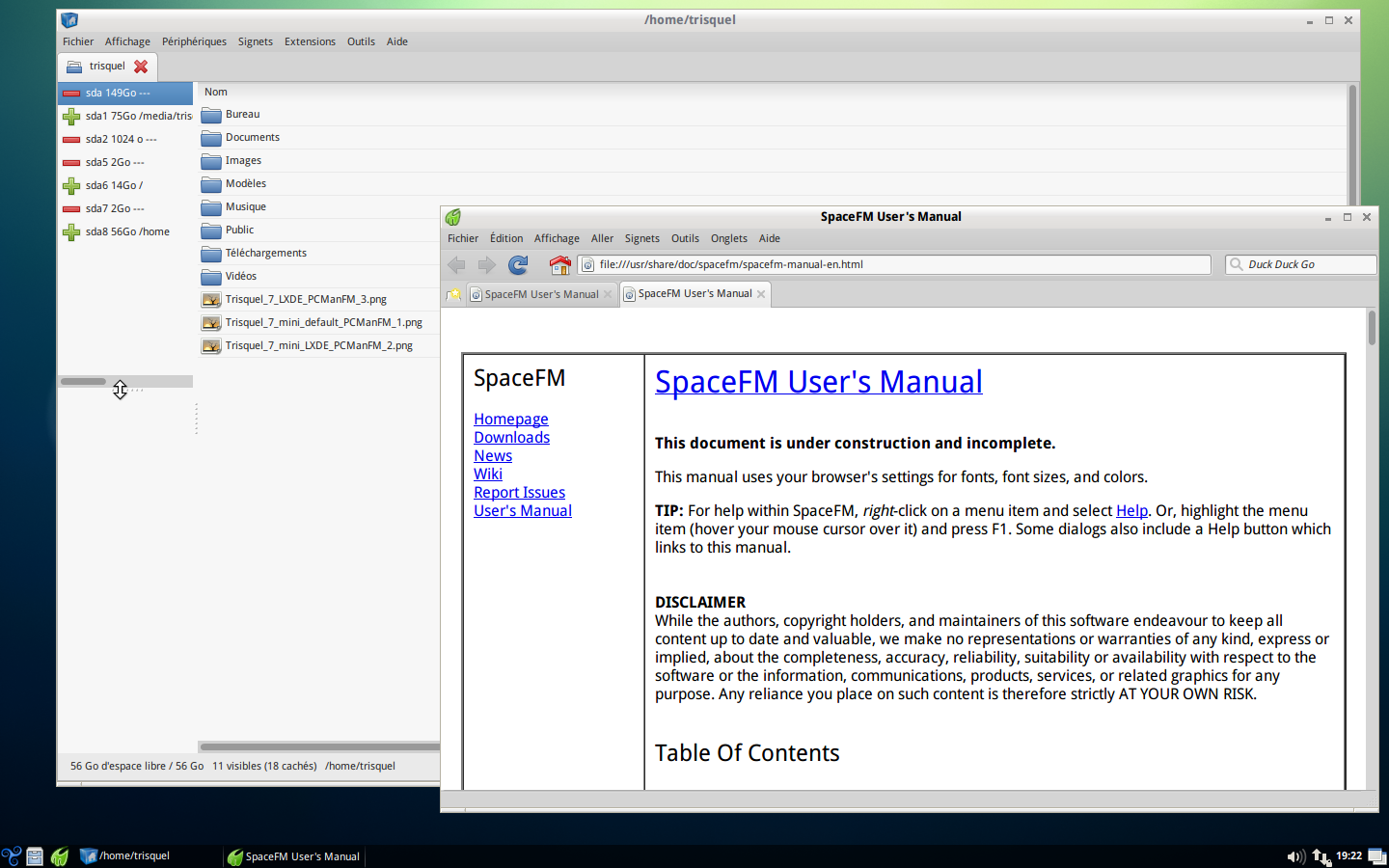Select the Trisquel_7_mini_LXDE_PCManFM_2.png file name
Viewport: 1389px width, 868px height.
[319, 346]
